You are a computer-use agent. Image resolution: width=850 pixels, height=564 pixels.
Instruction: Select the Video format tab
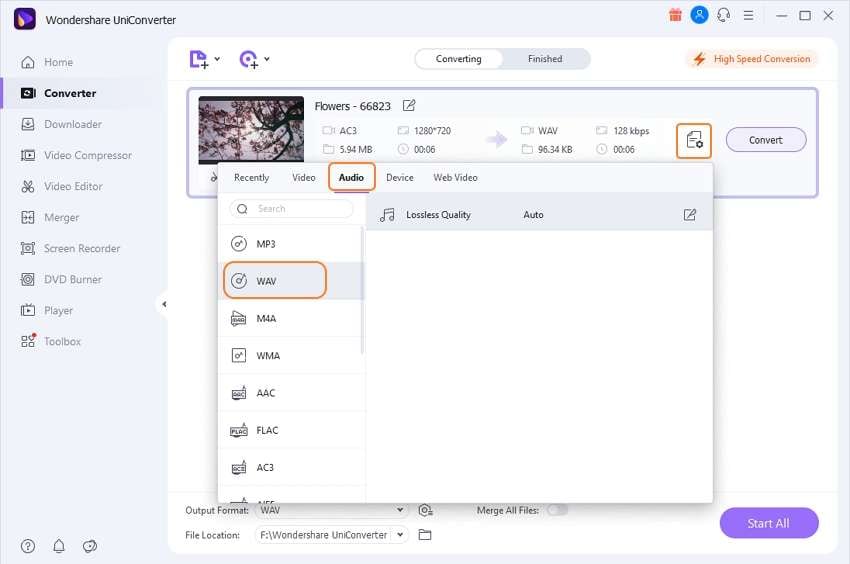tap(304, 177)
